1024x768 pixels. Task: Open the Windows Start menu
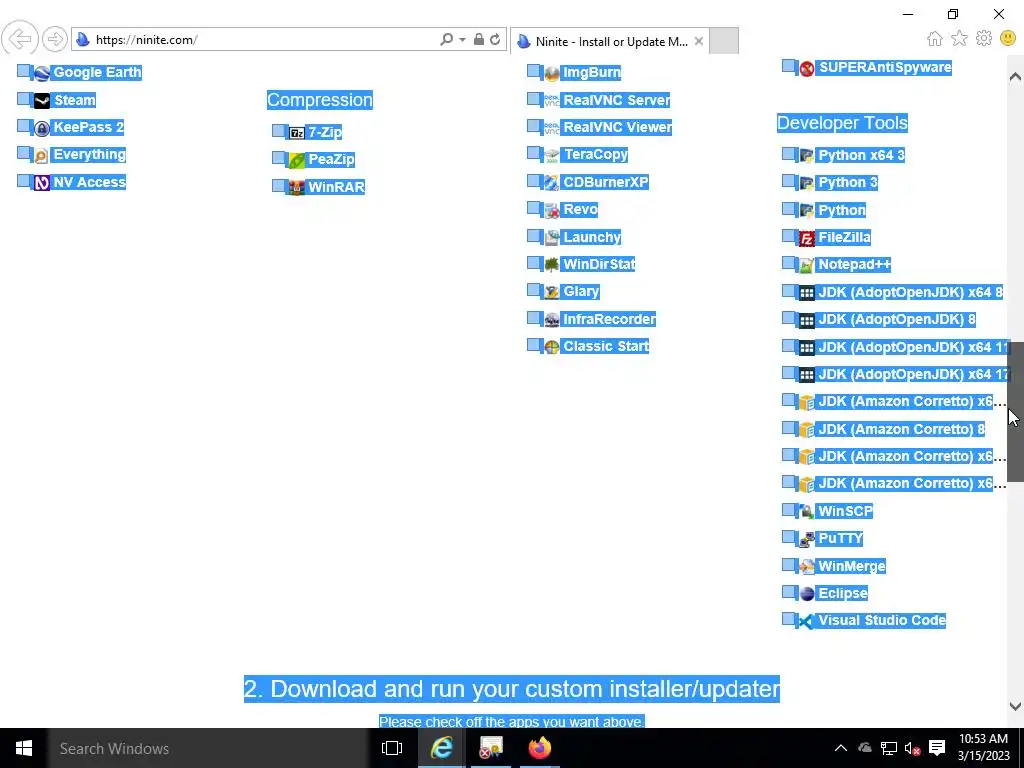pos(24,748)
